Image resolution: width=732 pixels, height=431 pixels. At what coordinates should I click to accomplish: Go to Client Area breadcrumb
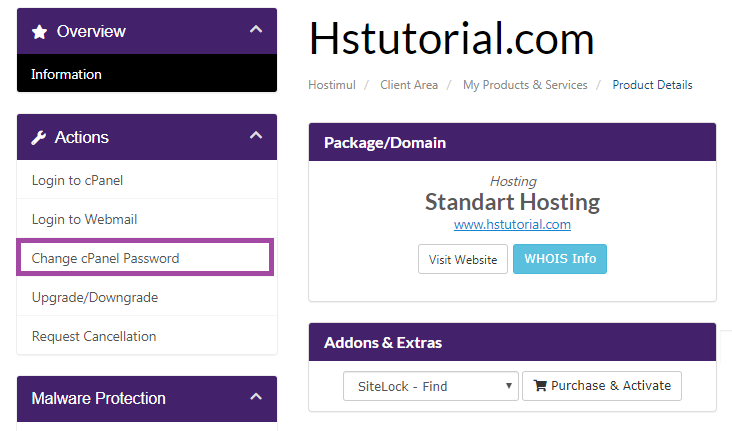(409, 85)
